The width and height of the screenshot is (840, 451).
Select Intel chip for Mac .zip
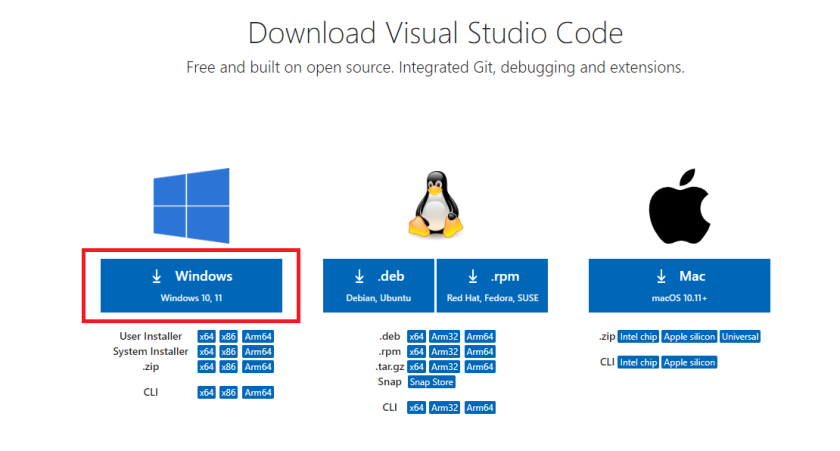click(638, 337)
